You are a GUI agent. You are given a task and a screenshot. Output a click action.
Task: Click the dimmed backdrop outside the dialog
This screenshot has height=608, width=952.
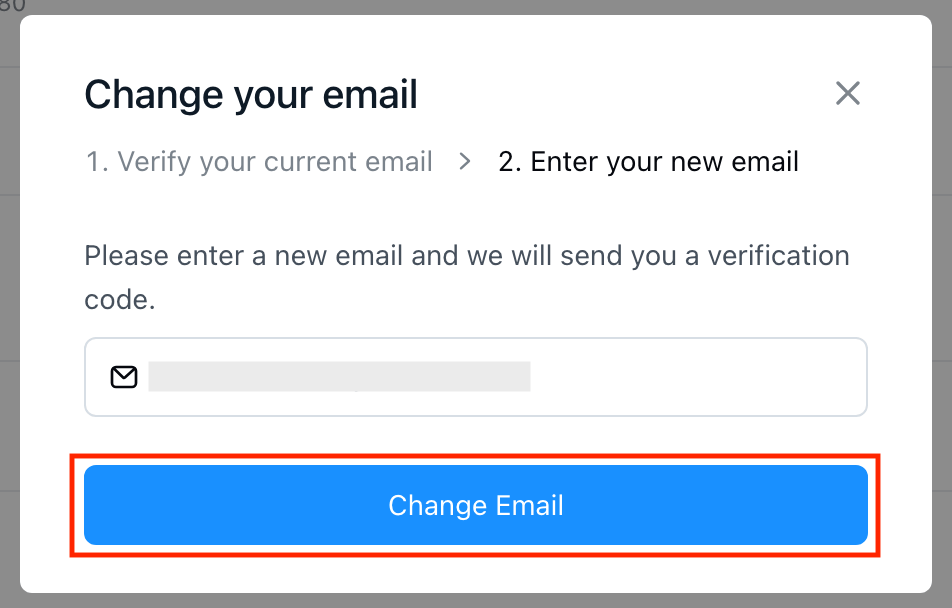coord(942,304)
